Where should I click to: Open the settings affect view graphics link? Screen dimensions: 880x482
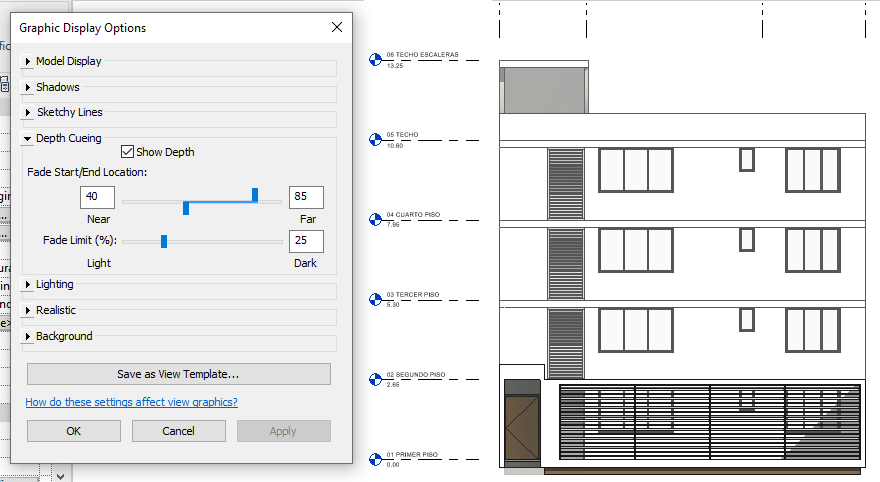[131, 402]
